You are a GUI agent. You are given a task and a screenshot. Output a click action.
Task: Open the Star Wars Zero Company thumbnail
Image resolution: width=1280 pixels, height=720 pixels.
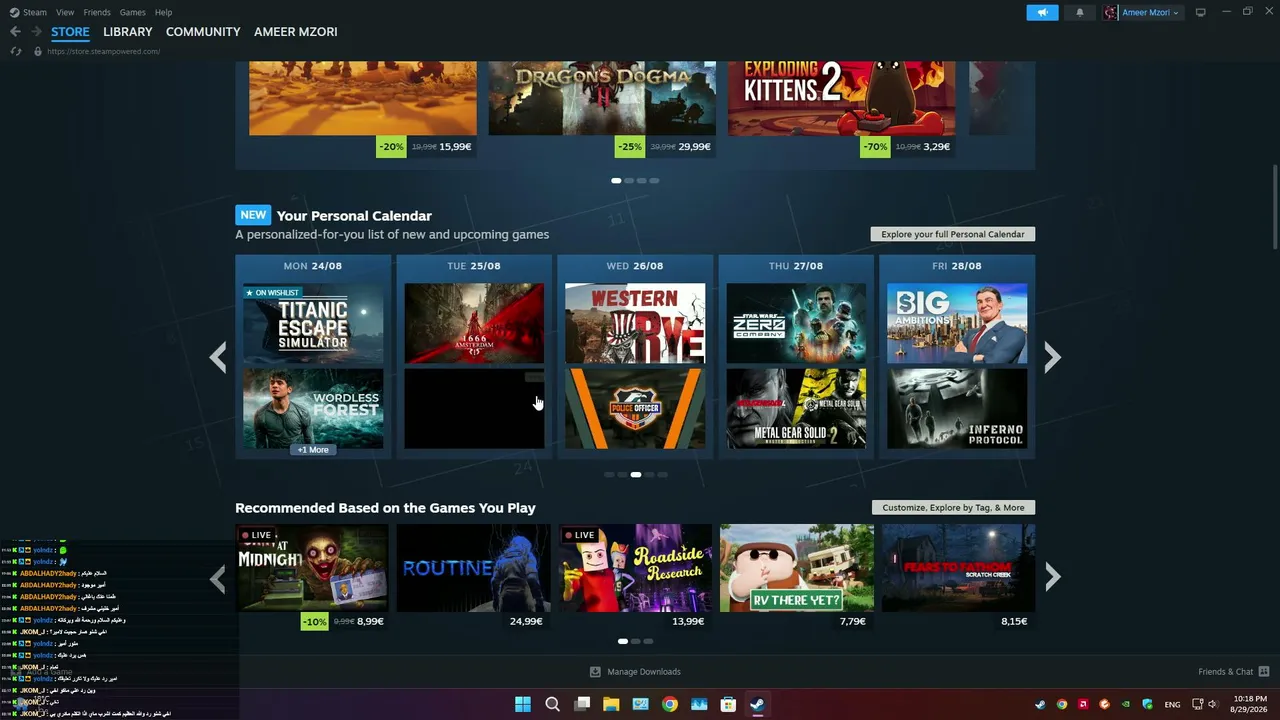796,323
